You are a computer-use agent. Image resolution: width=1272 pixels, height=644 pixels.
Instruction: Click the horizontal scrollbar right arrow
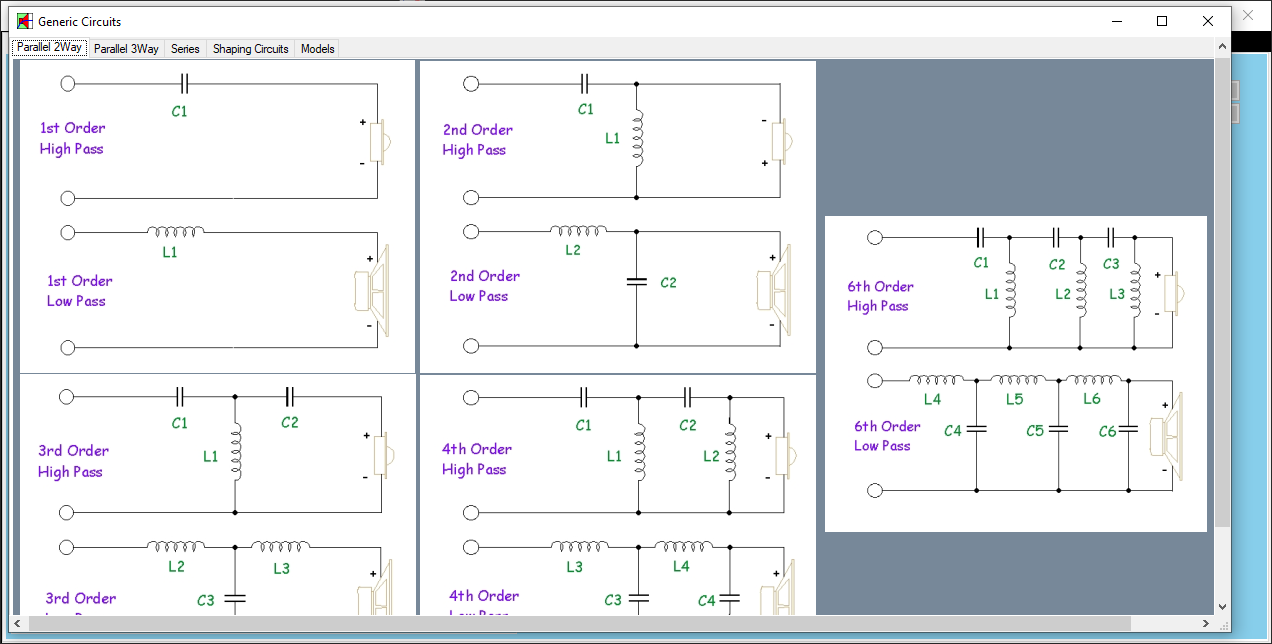coord(1206,624)
